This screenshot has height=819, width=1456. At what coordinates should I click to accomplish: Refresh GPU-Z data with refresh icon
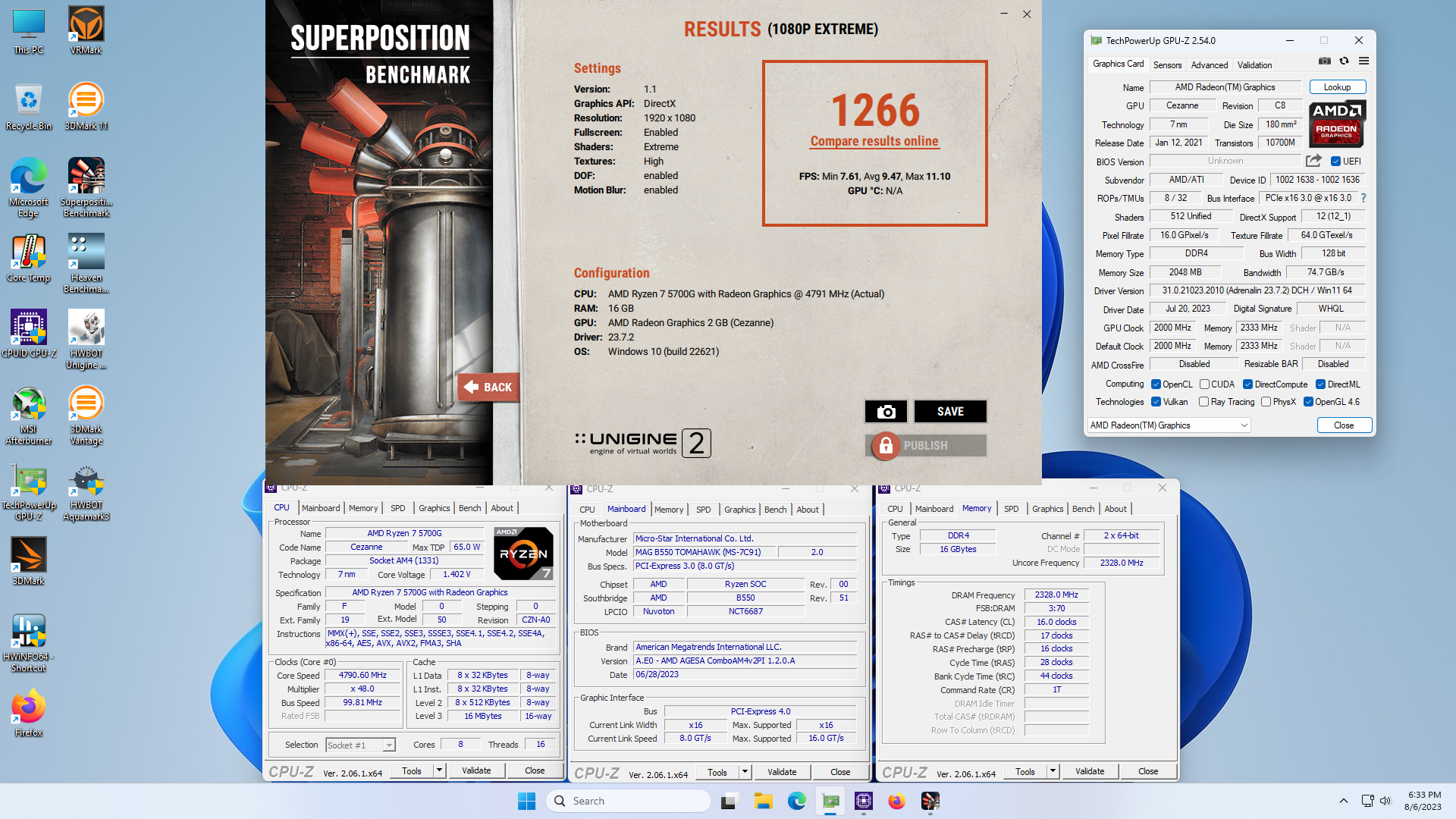1344,61
